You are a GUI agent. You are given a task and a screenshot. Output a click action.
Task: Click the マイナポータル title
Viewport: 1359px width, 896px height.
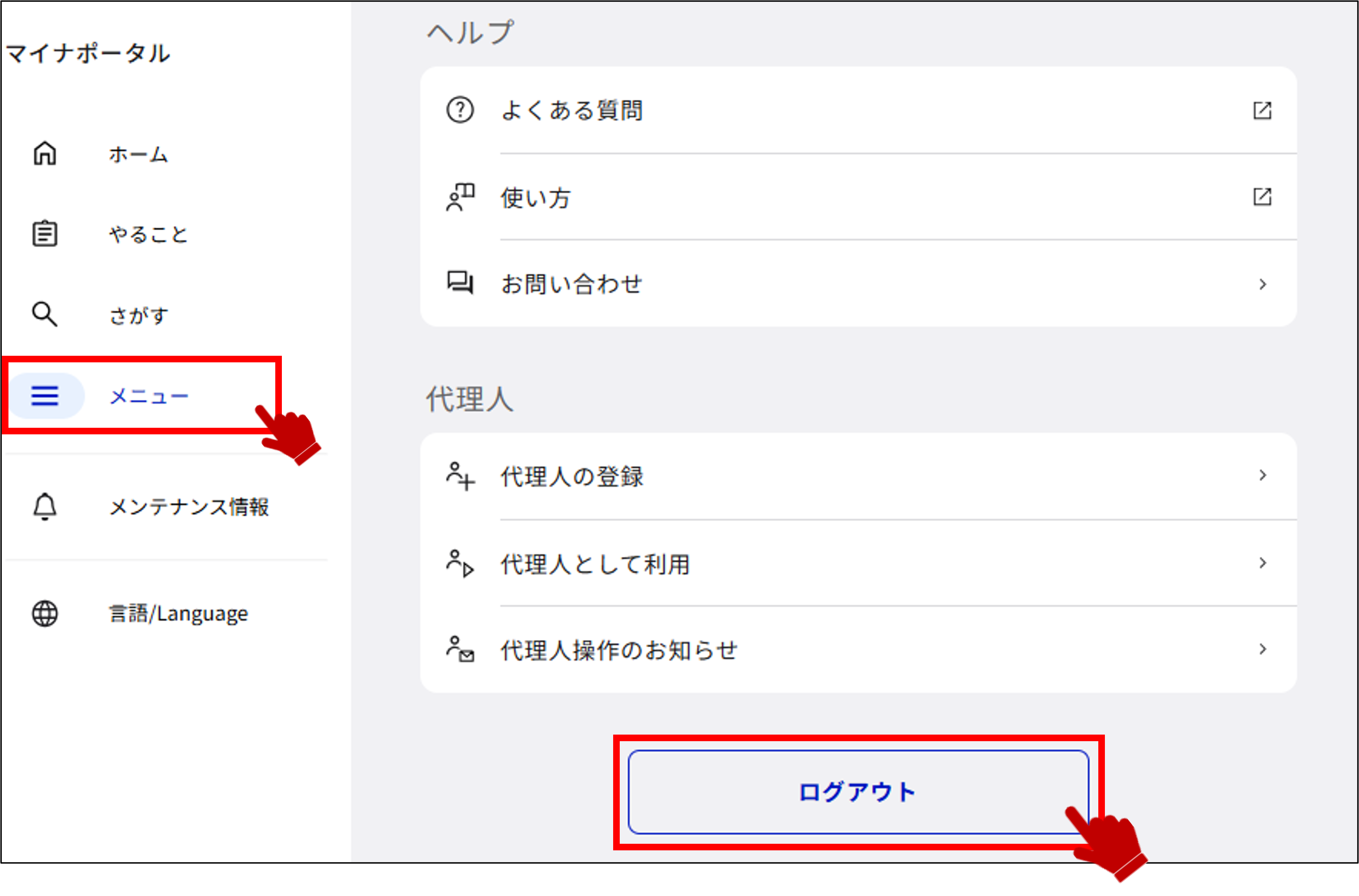tap(88, 53)
